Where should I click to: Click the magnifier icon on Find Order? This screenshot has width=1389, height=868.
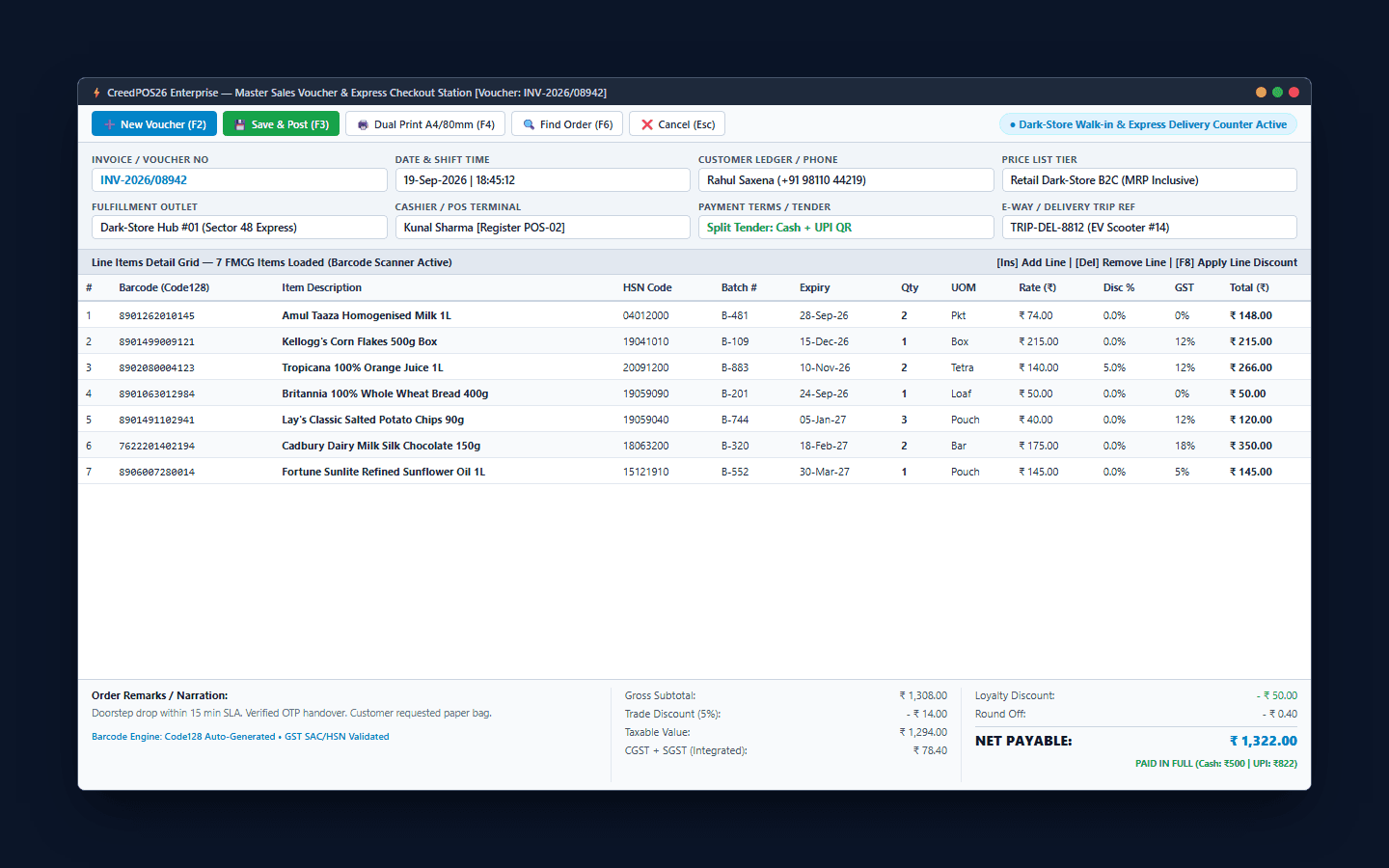coord(529,124)
